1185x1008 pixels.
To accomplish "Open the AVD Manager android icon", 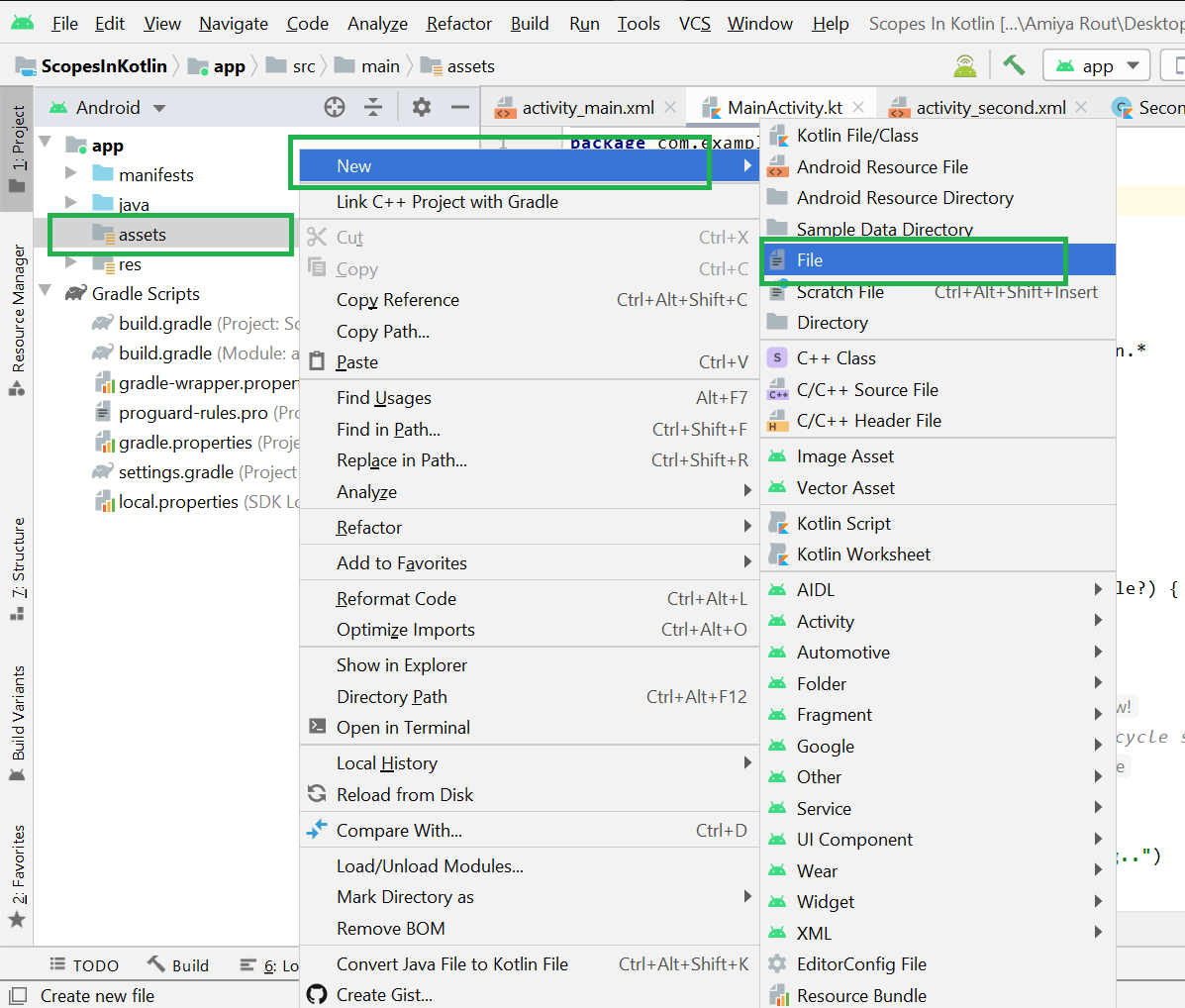I will 964,64.
